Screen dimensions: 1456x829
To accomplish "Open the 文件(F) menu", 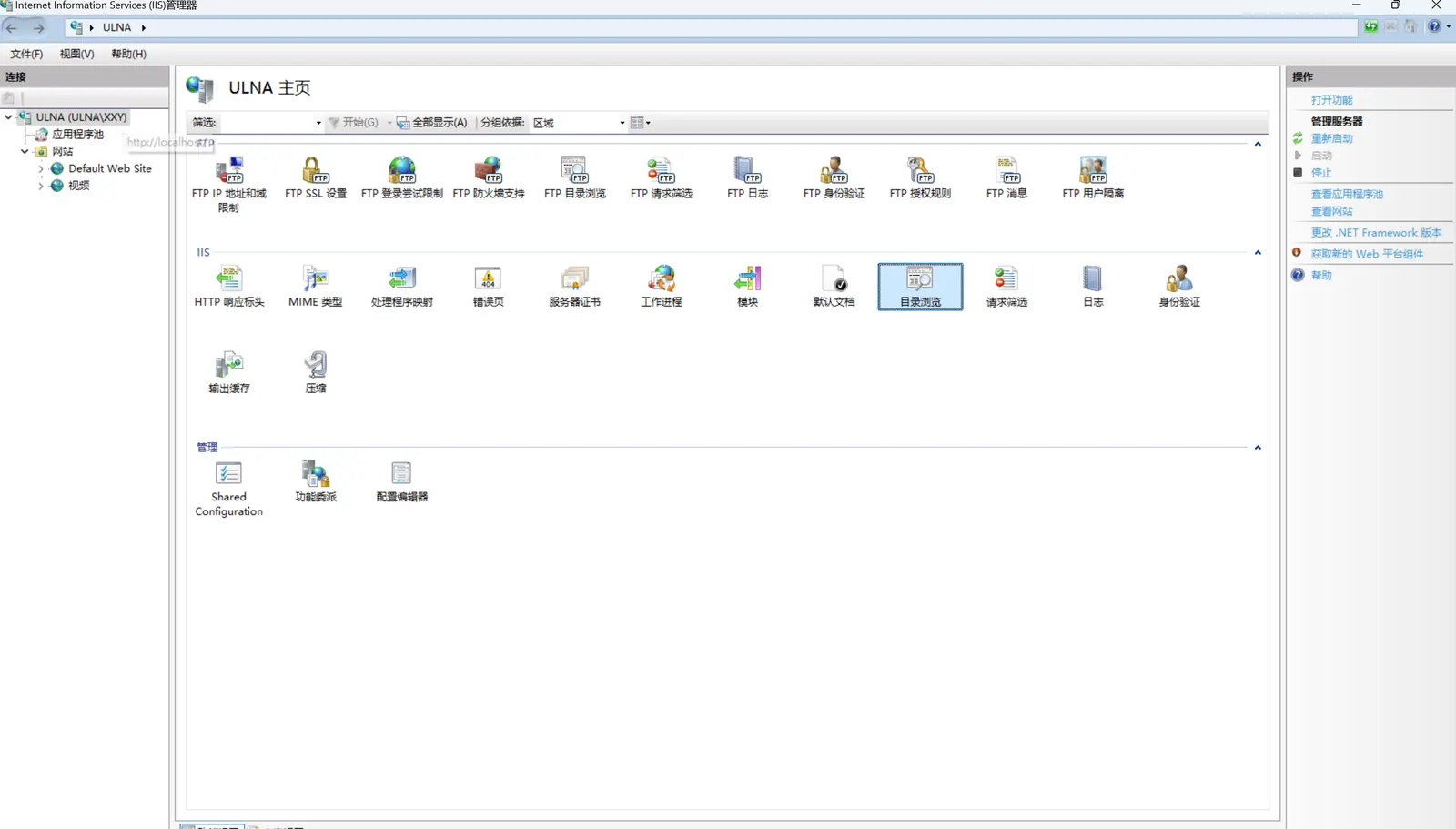I will 26,54.
